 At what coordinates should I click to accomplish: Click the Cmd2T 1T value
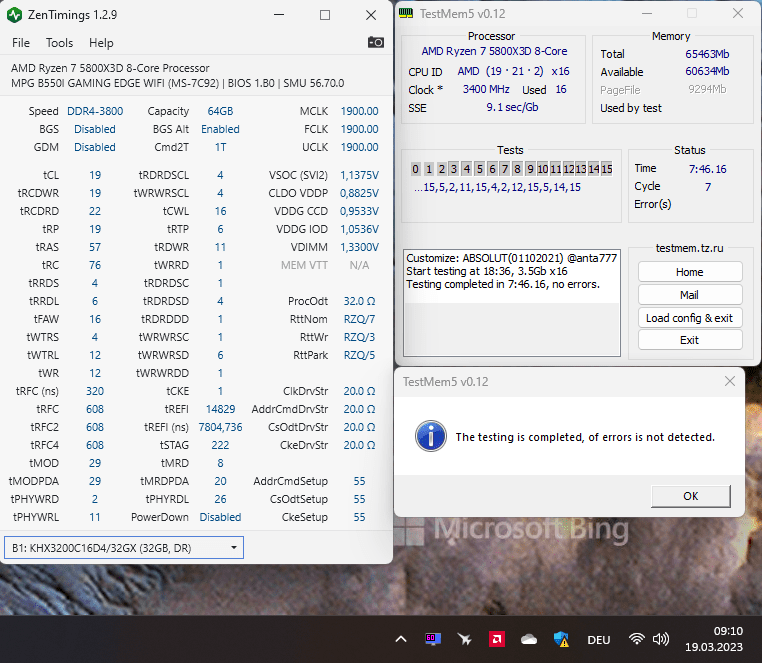tap(220, 147)
